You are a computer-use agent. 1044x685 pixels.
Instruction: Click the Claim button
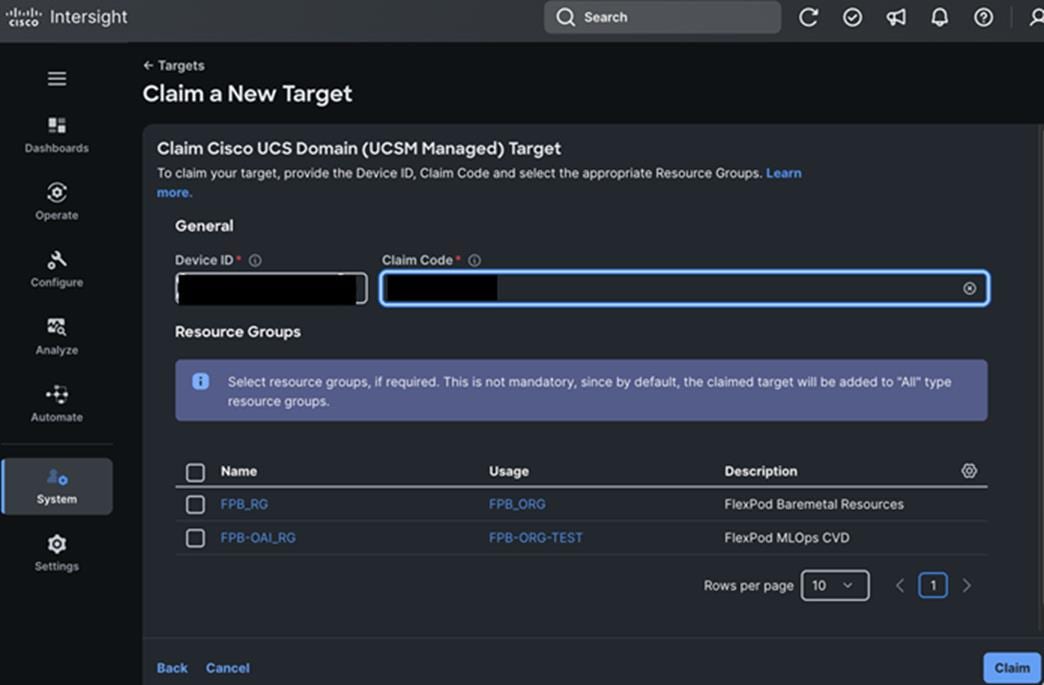[x=1012, y=668]
